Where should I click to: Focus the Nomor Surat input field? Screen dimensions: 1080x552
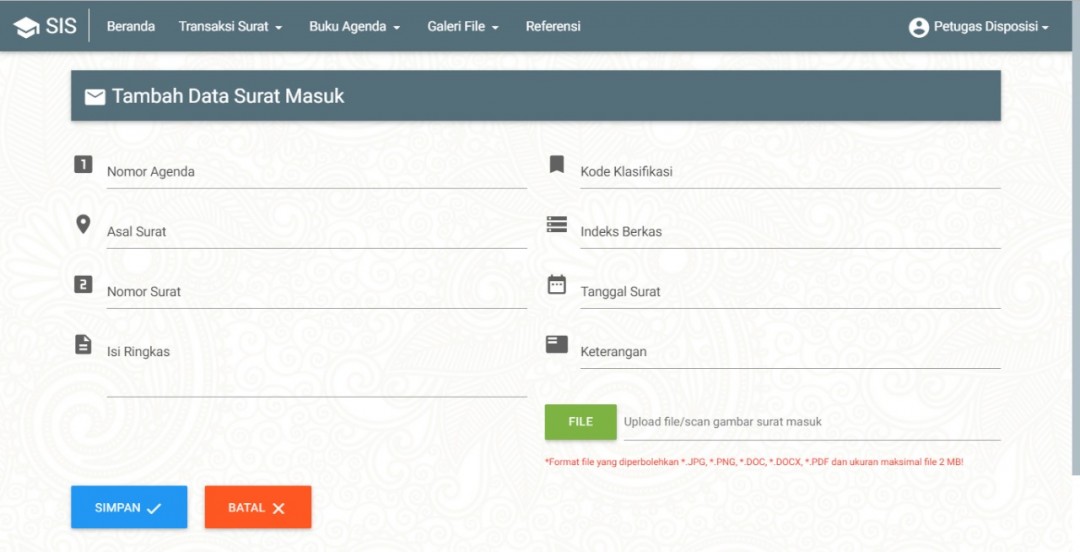[x=316, y=292]
